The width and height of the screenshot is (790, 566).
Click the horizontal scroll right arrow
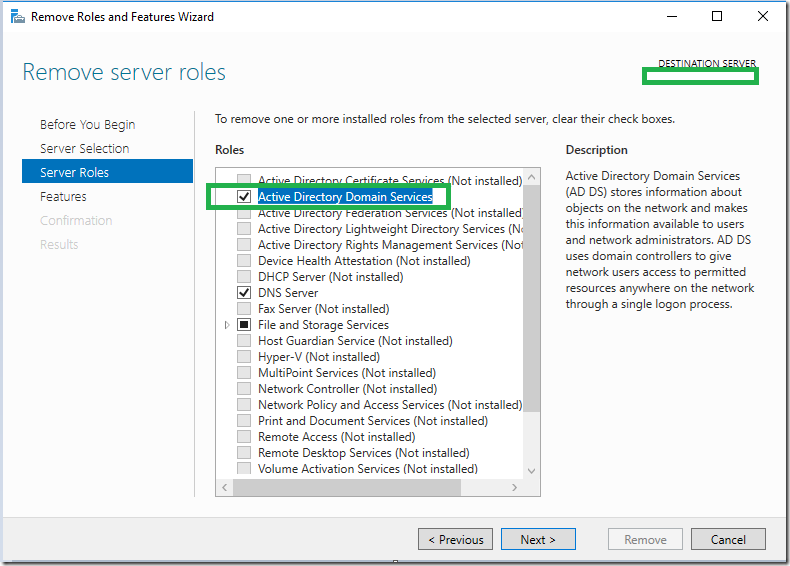click(x=514, y=487)
